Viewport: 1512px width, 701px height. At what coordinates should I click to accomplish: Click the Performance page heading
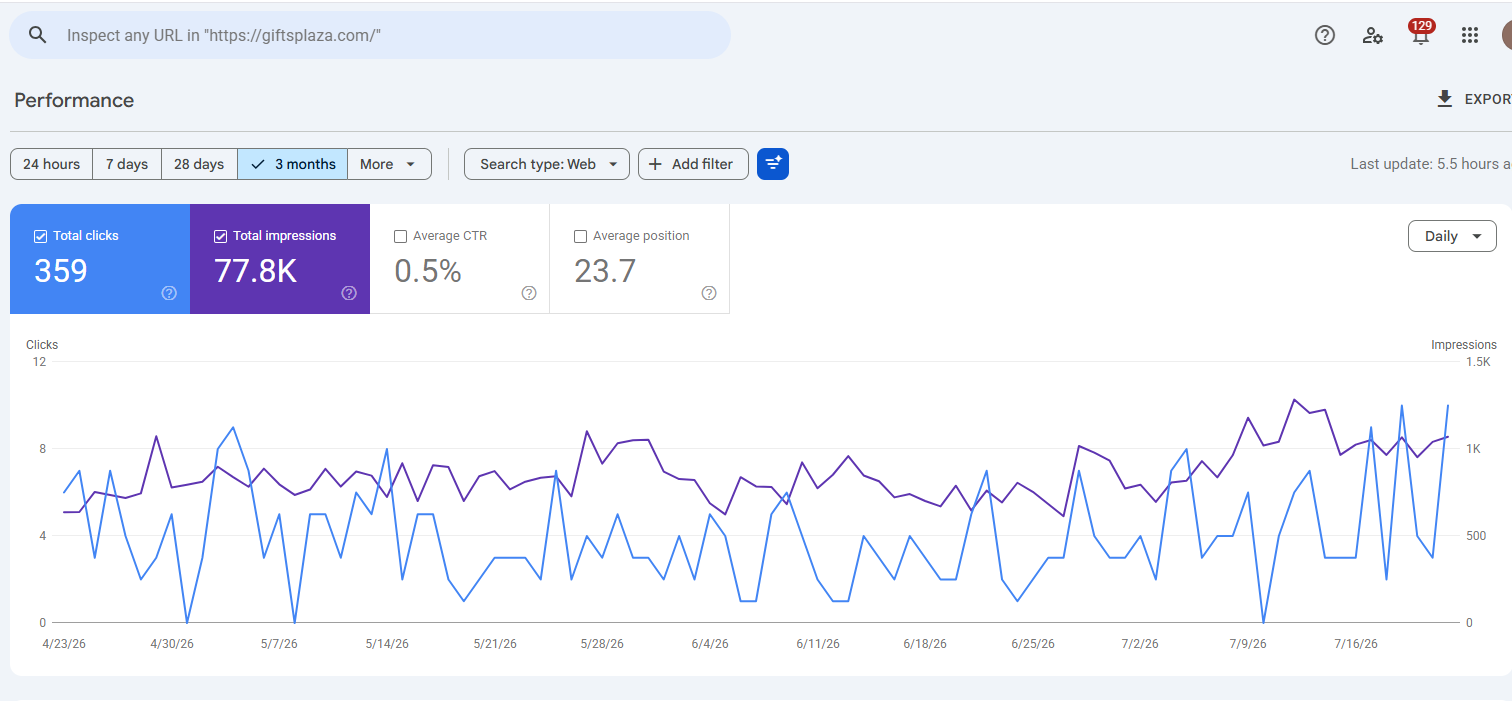coord(74,100)
